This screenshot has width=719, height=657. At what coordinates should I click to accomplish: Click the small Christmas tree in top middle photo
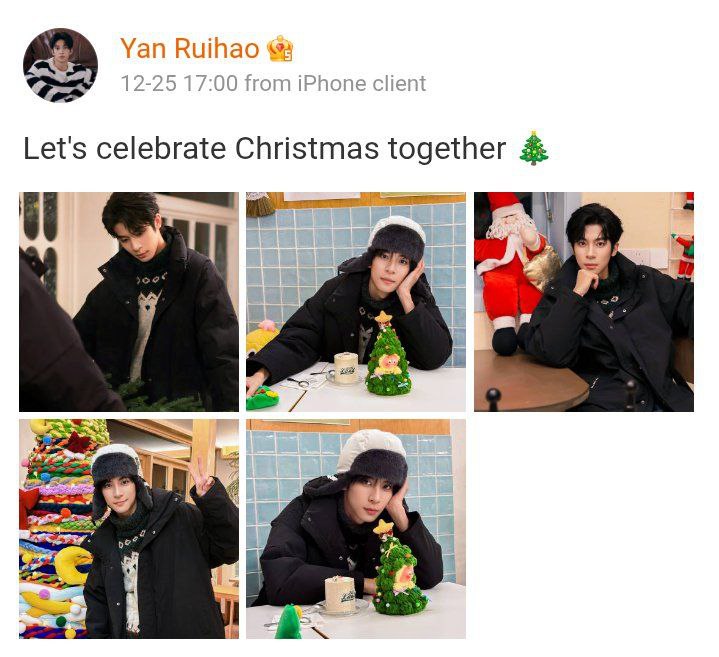tap(388, 354)
